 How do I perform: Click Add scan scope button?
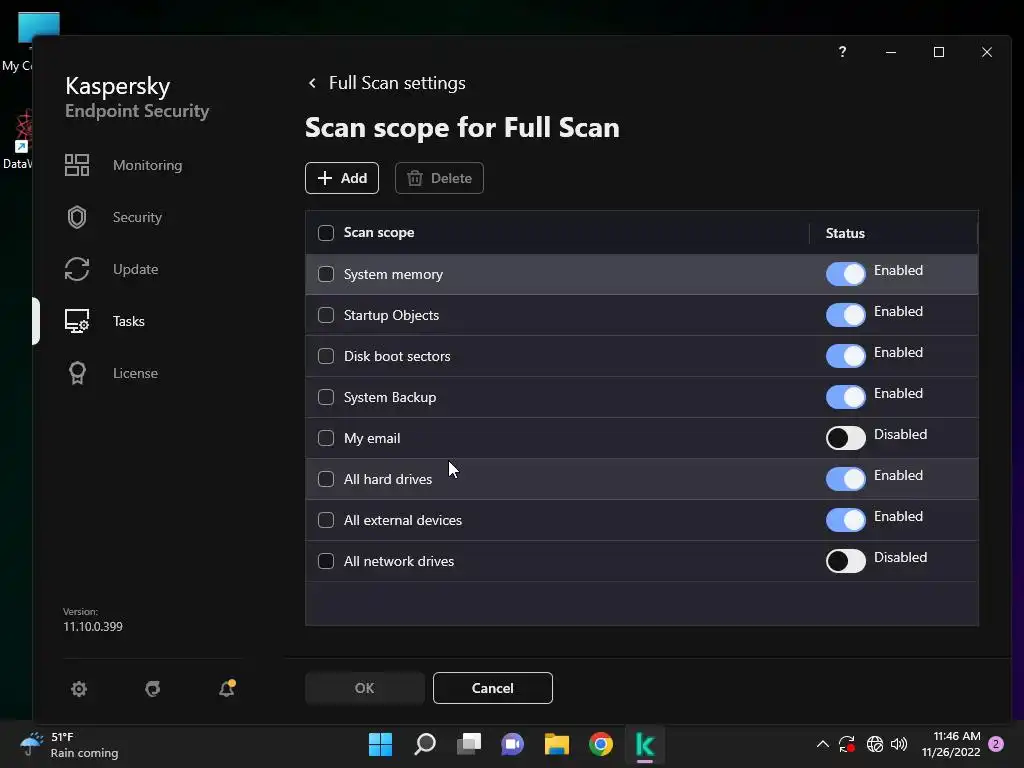click(x=342, y=178)
